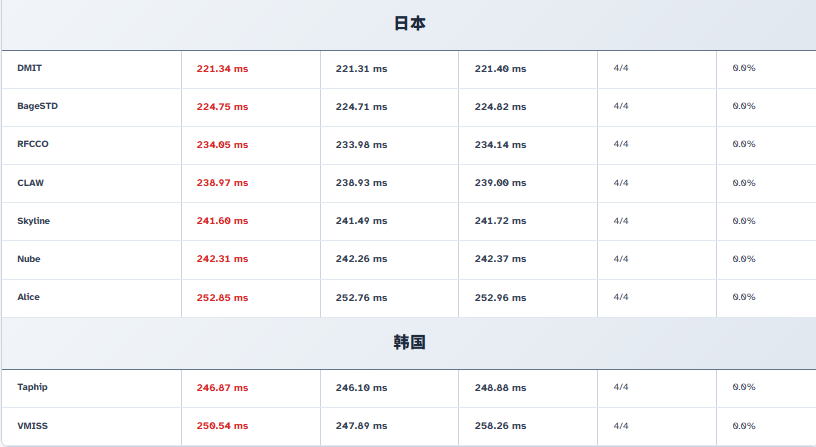Click the RFCCO row label
Screen dimensions: 816x447
[x=33, y=144]
